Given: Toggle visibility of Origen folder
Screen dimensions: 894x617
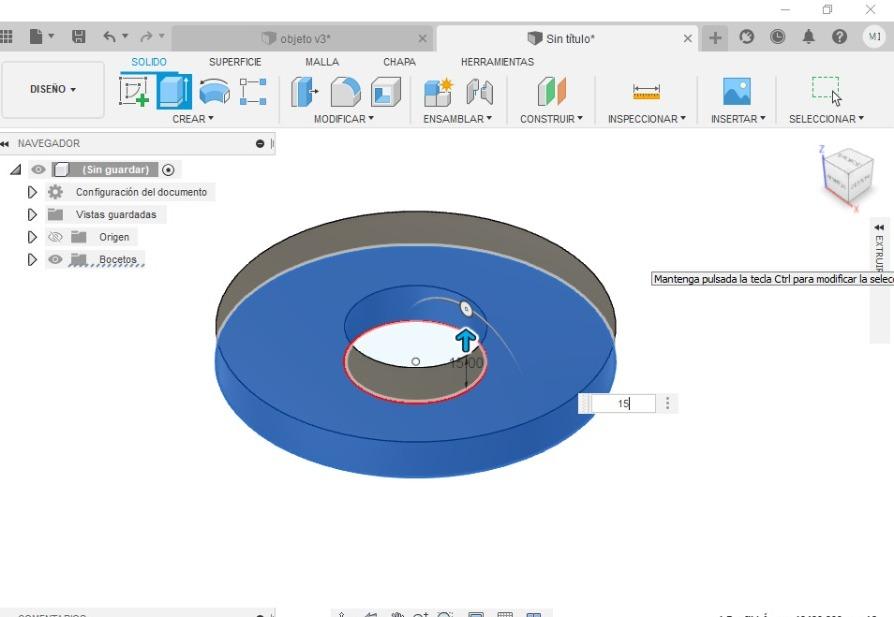Looking at the screenshot, I should click(55, 237).
